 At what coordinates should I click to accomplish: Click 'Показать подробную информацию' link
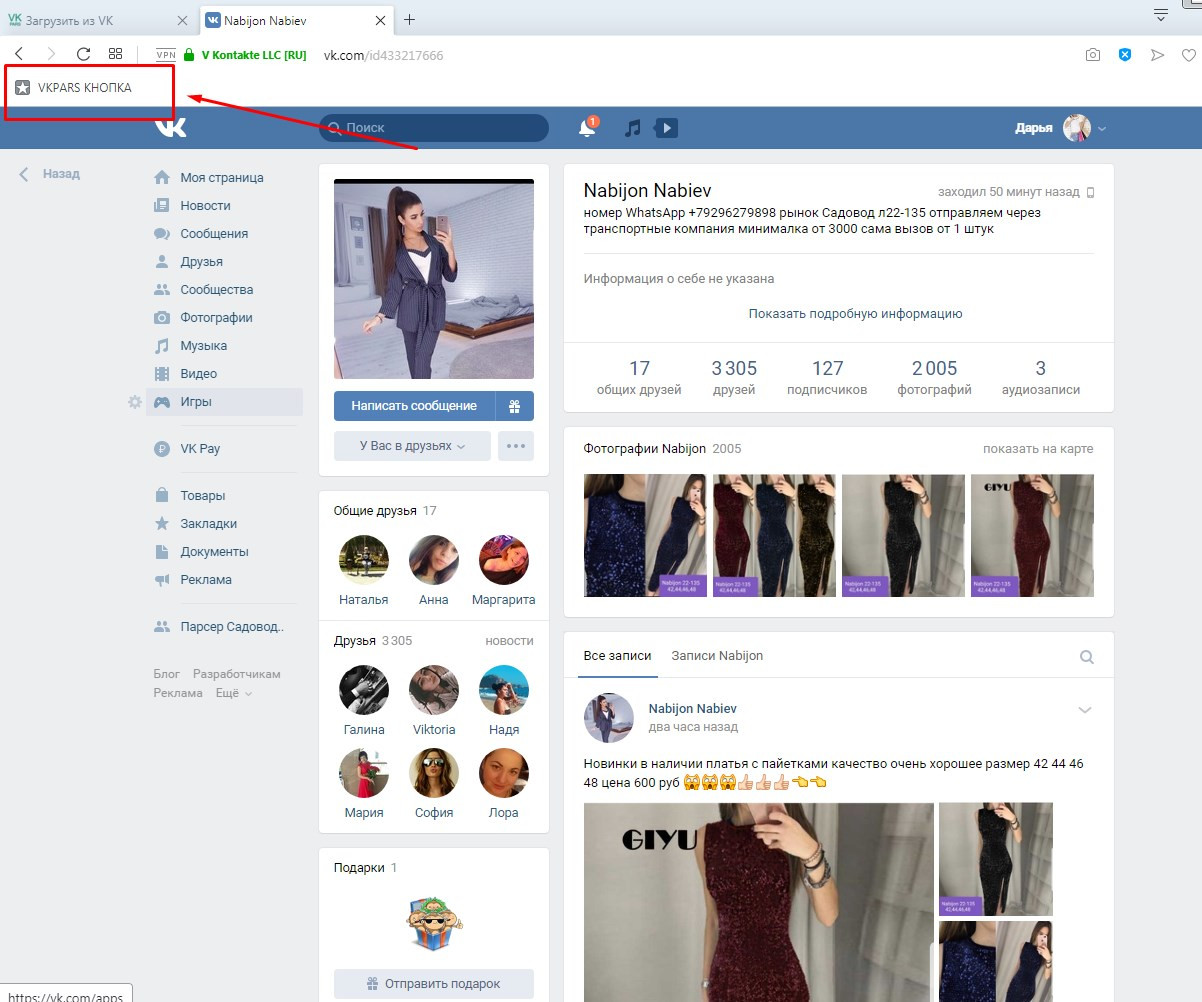[x=855, y=314]
